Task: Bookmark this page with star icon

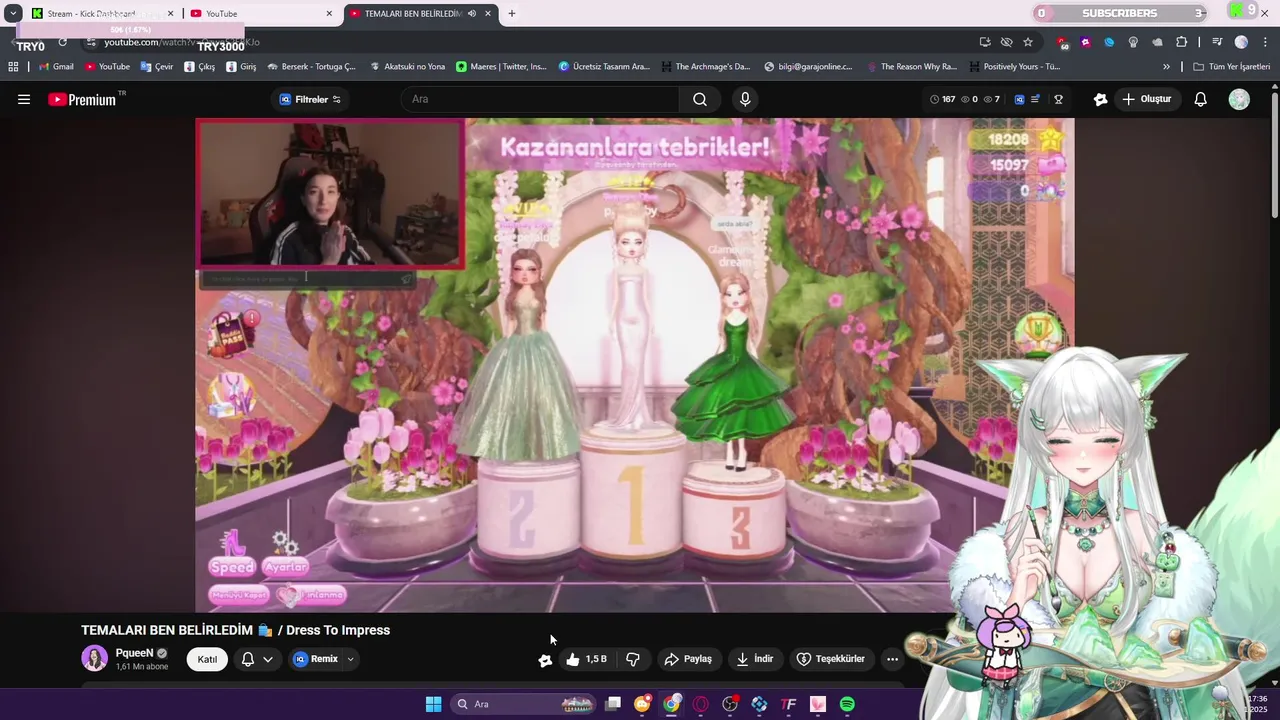Action: [1028, 42]
